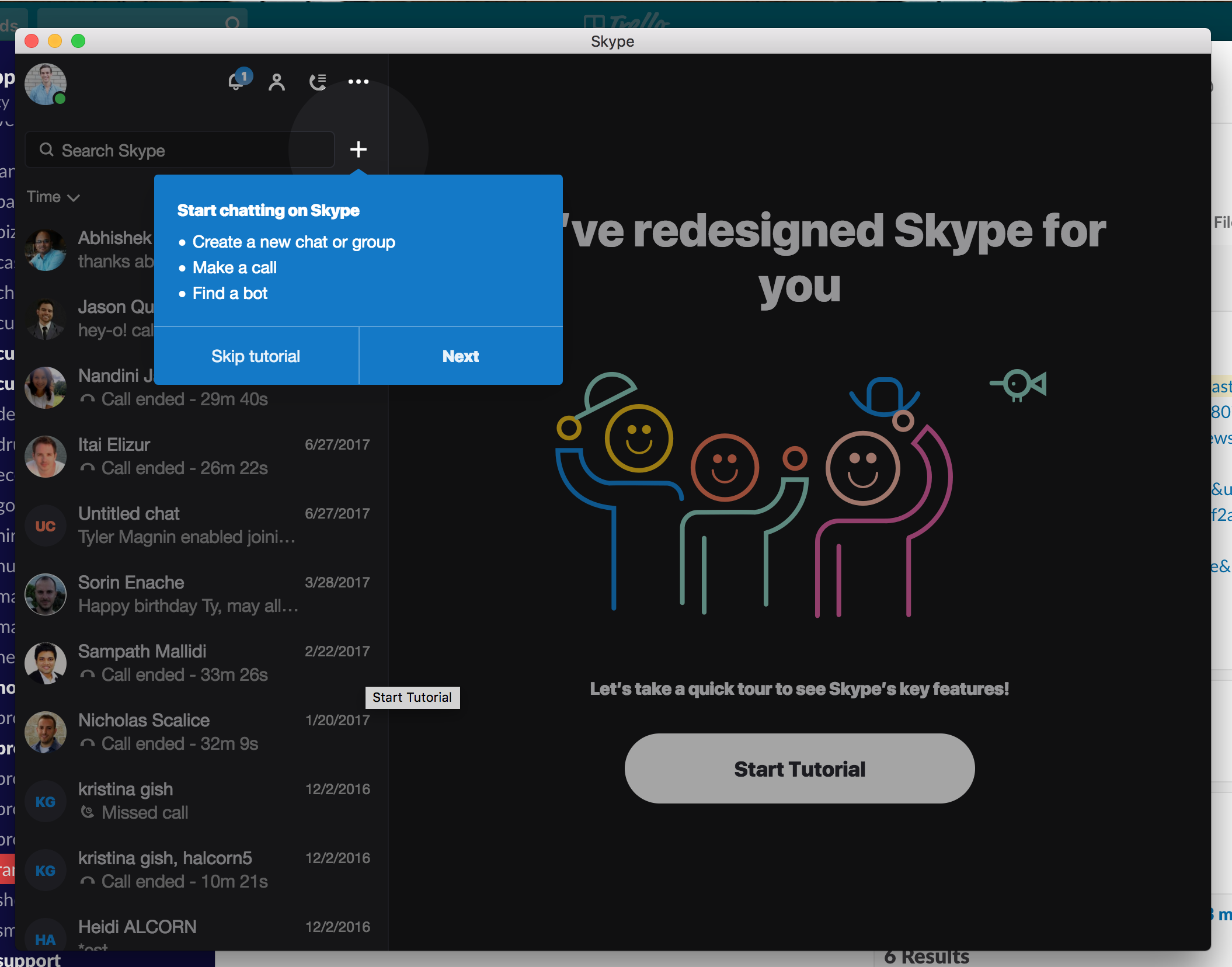Click call ended icon under Sampath Mallidi
The width and height of the screenshot is (1232, 967).
click(87, 674)
